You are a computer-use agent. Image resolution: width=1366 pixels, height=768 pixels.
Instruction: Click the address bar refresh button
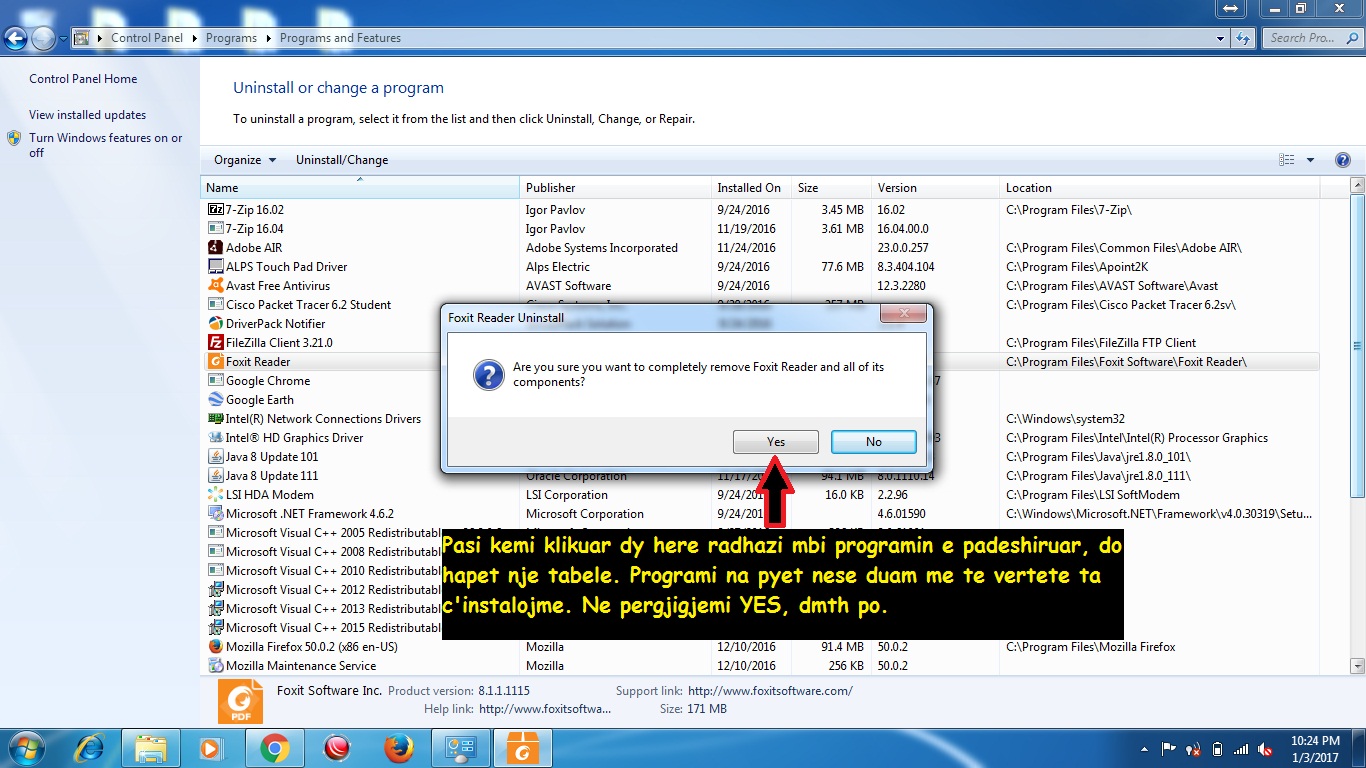point(1243,38)
